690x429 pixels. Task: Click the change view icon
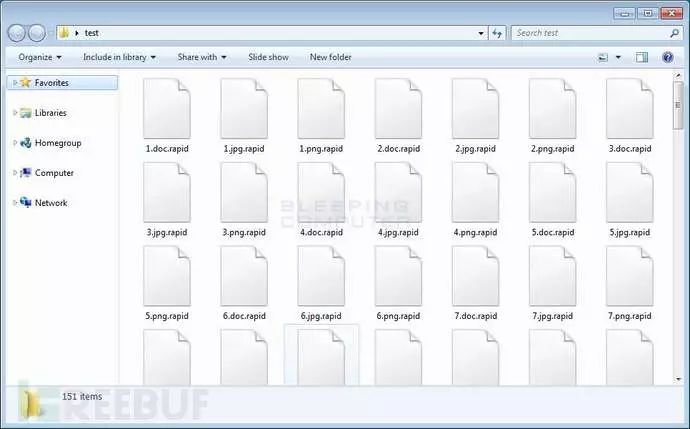pyautogui.click(x=603, y=57)
